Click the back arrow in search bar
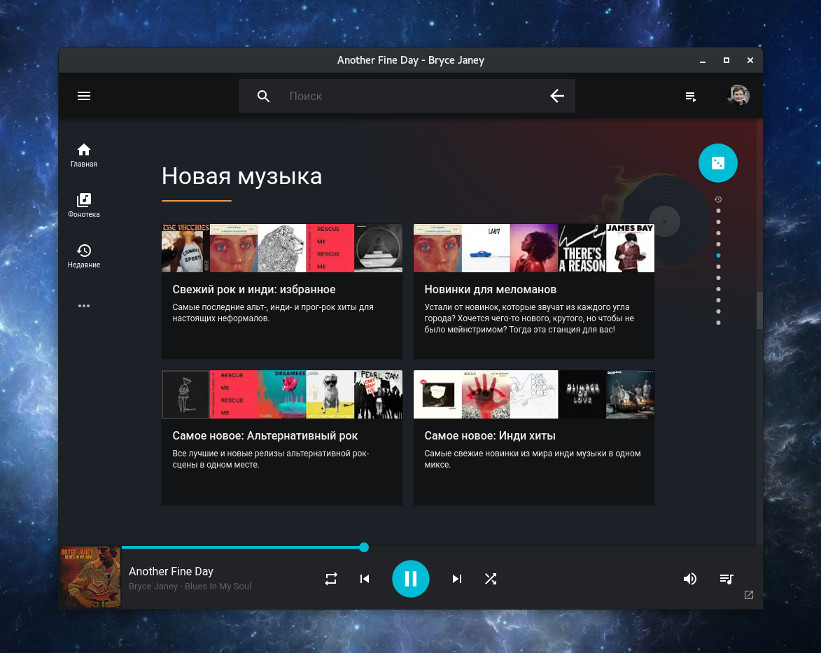Screen dimensions: 821x653 pyautogui.click(x=557, y=96)
